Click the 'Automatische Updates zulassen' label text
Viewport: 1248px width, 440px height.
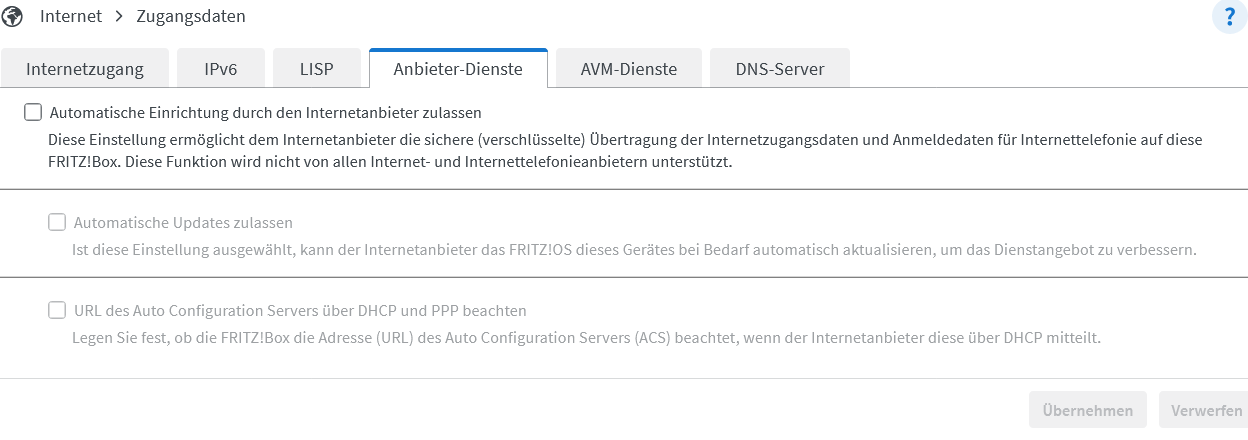pyautogui.click(x=183, y=223)
